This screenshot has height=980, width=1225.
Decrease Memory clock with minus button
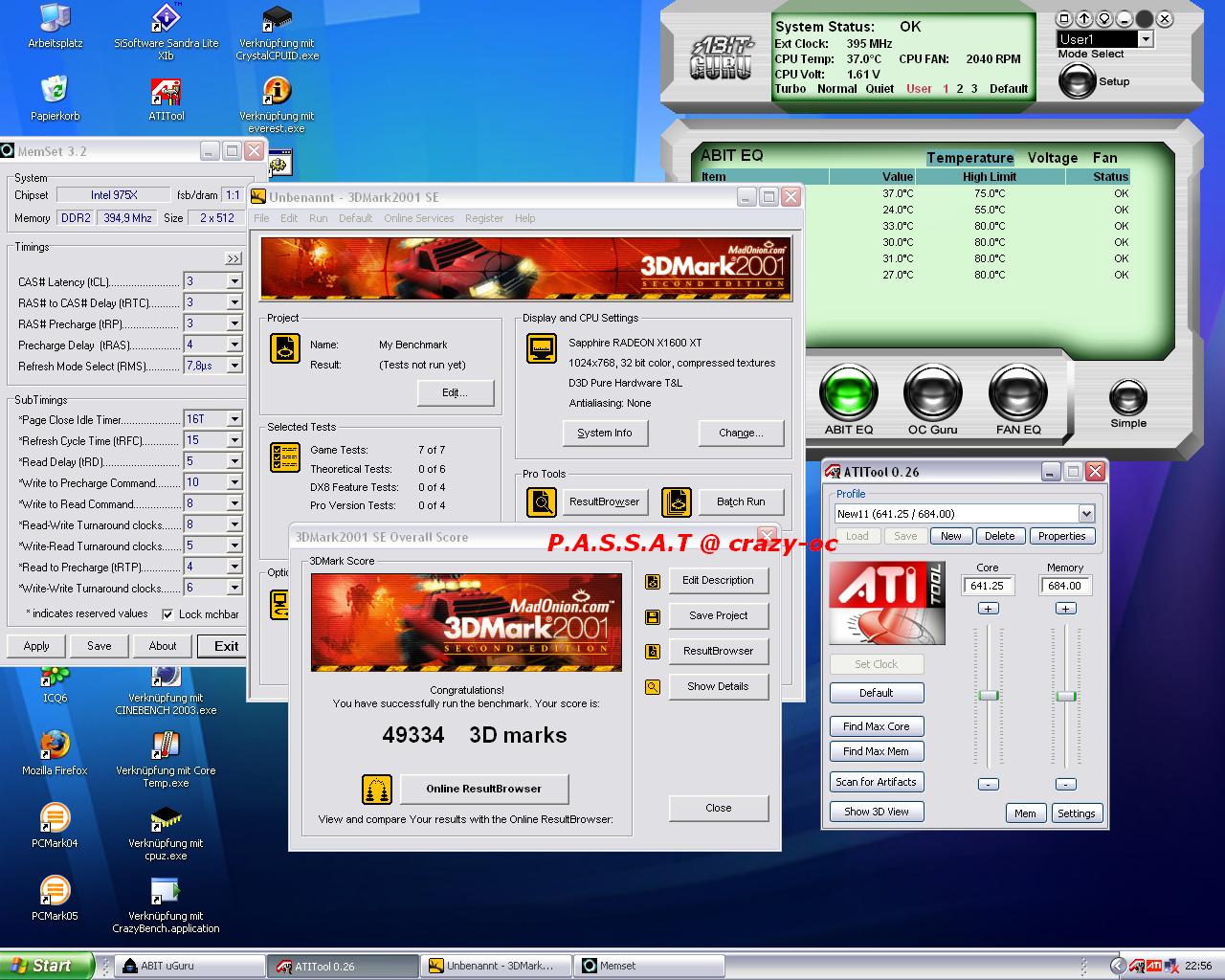1066,784
